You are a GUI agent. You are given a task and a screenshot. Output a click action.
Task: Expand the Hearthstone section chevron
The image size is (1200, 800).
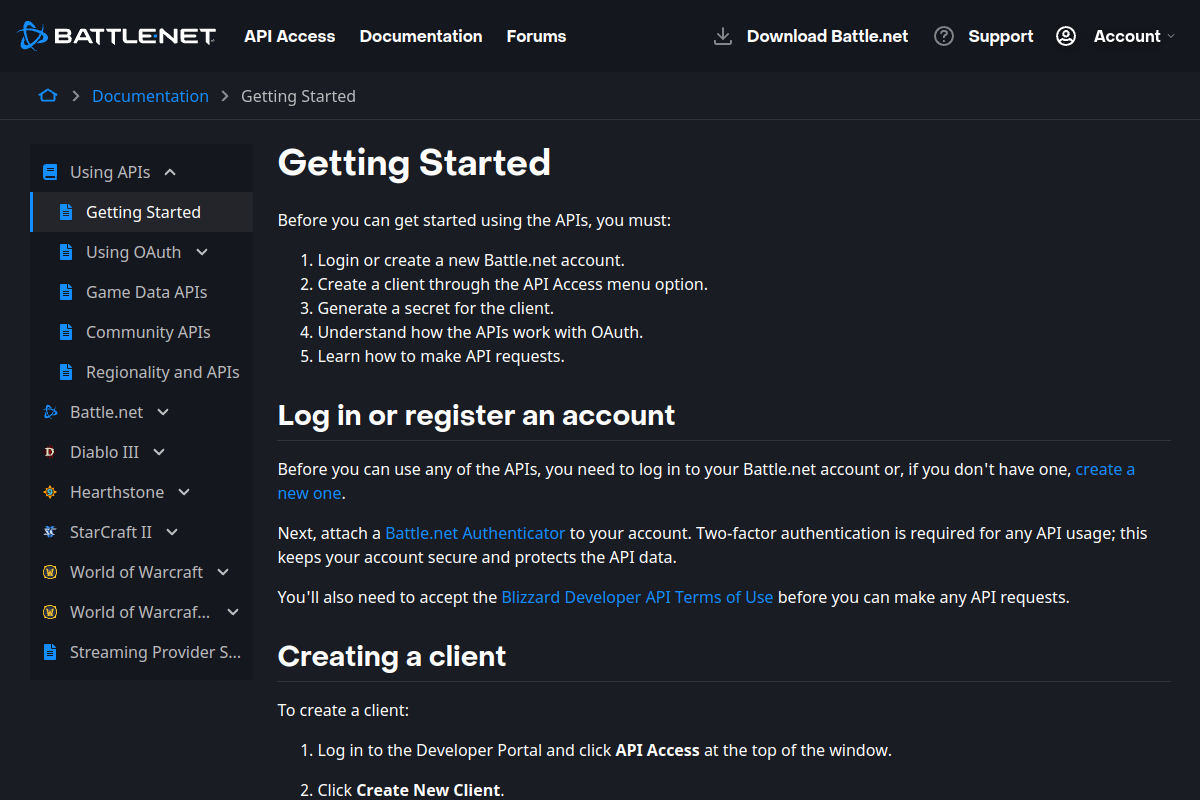pos(184,492)
